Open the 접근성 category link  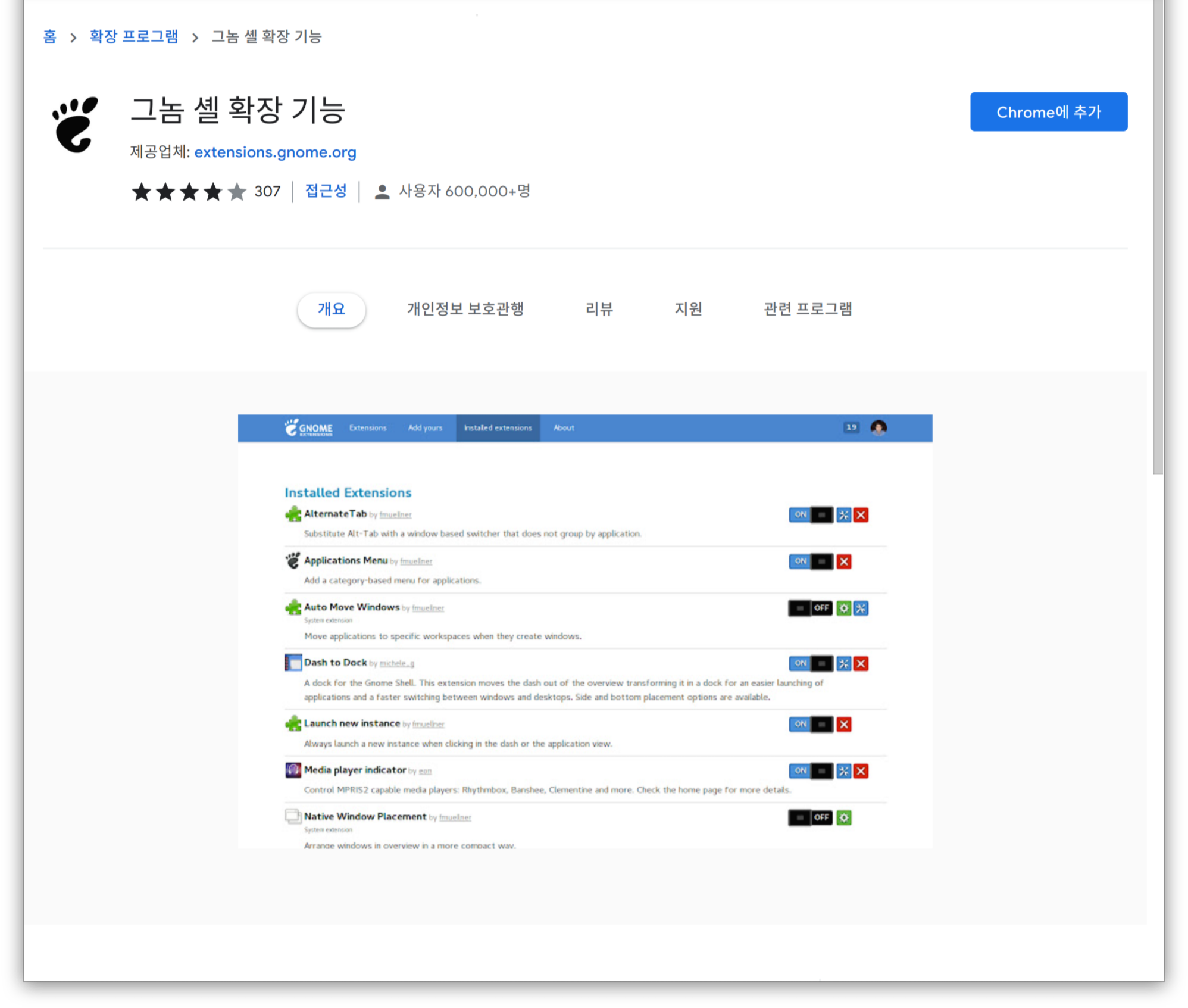pos(326,191)
